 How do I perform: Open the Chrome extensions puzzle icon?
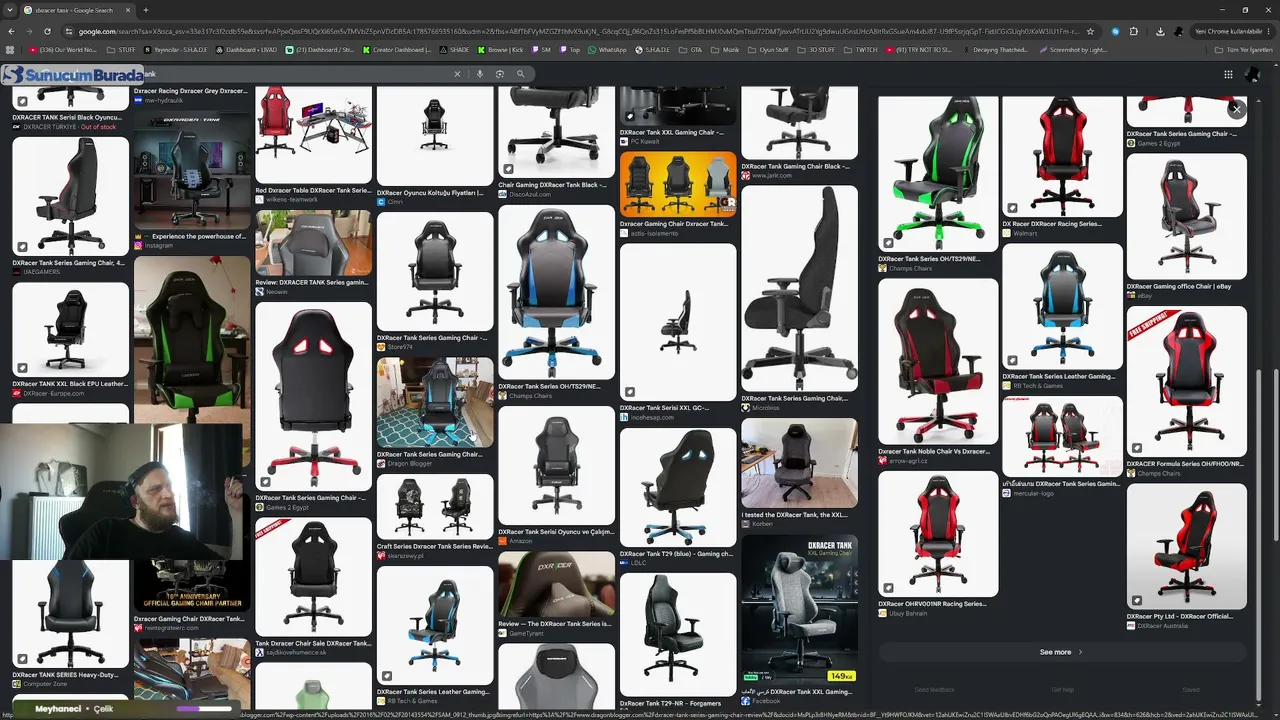pyautogui.click(x=1134, y=31)
